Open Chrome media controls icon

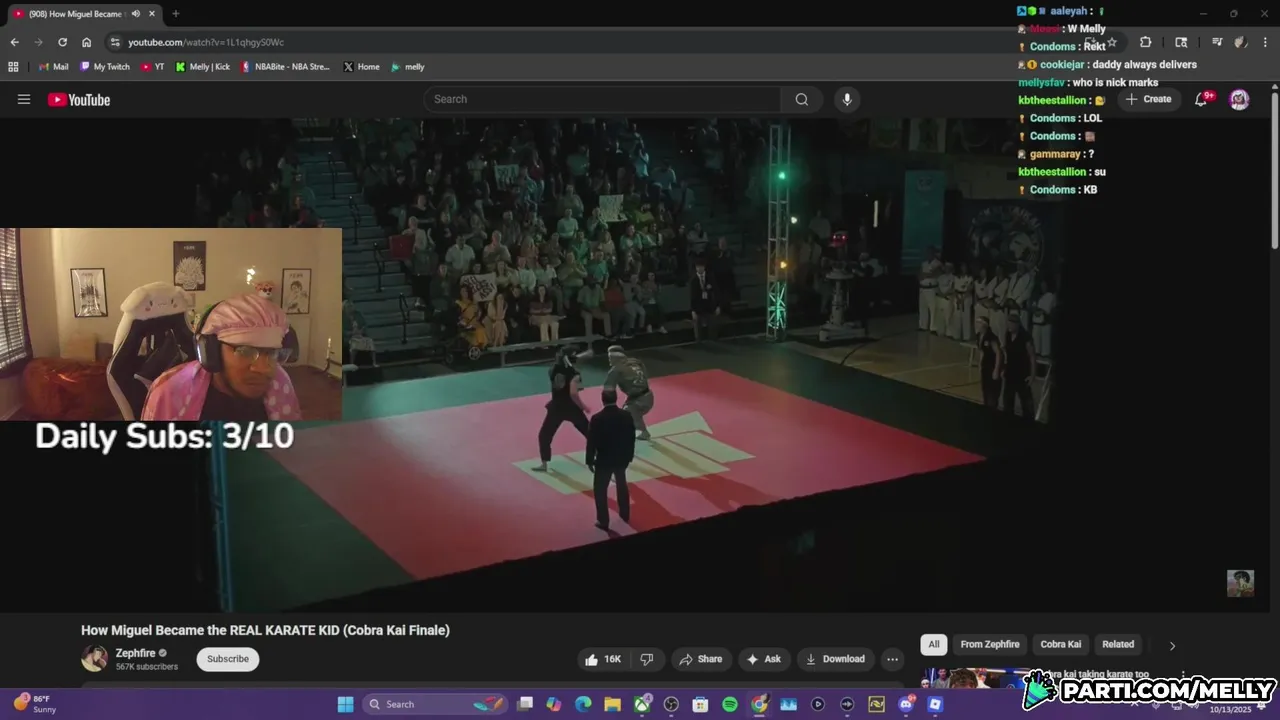pyautogui.click(x=1216, y=42)
